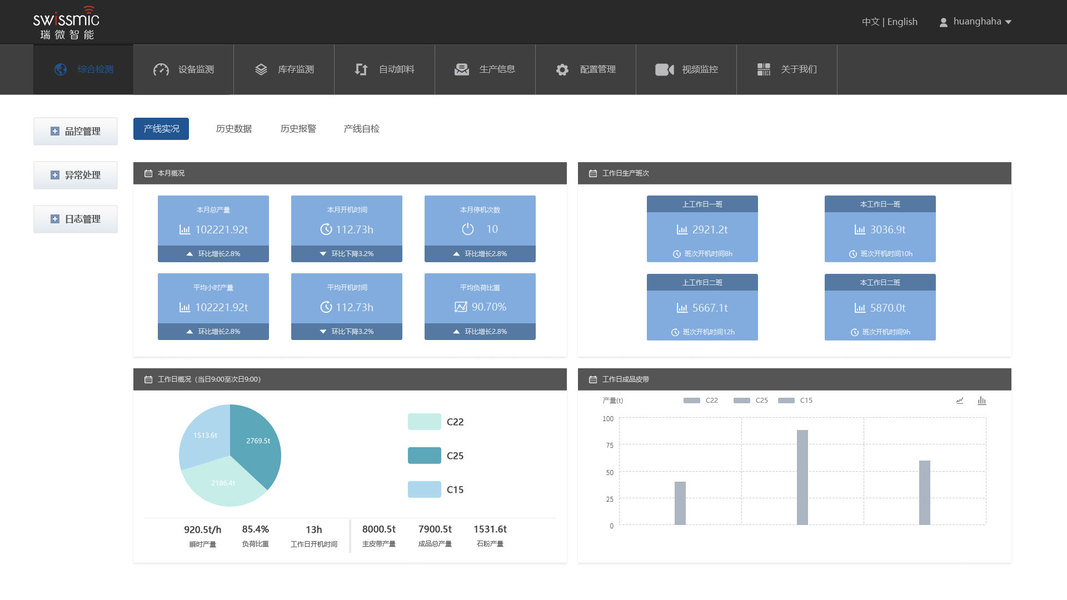
Task: Open the 关于我们 navigation item
Action: 787,69
